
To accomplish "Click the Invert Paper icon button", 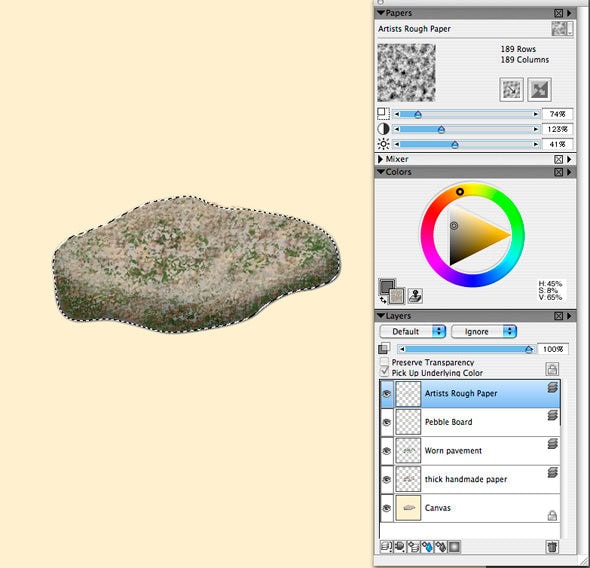I will pos(539,90).
